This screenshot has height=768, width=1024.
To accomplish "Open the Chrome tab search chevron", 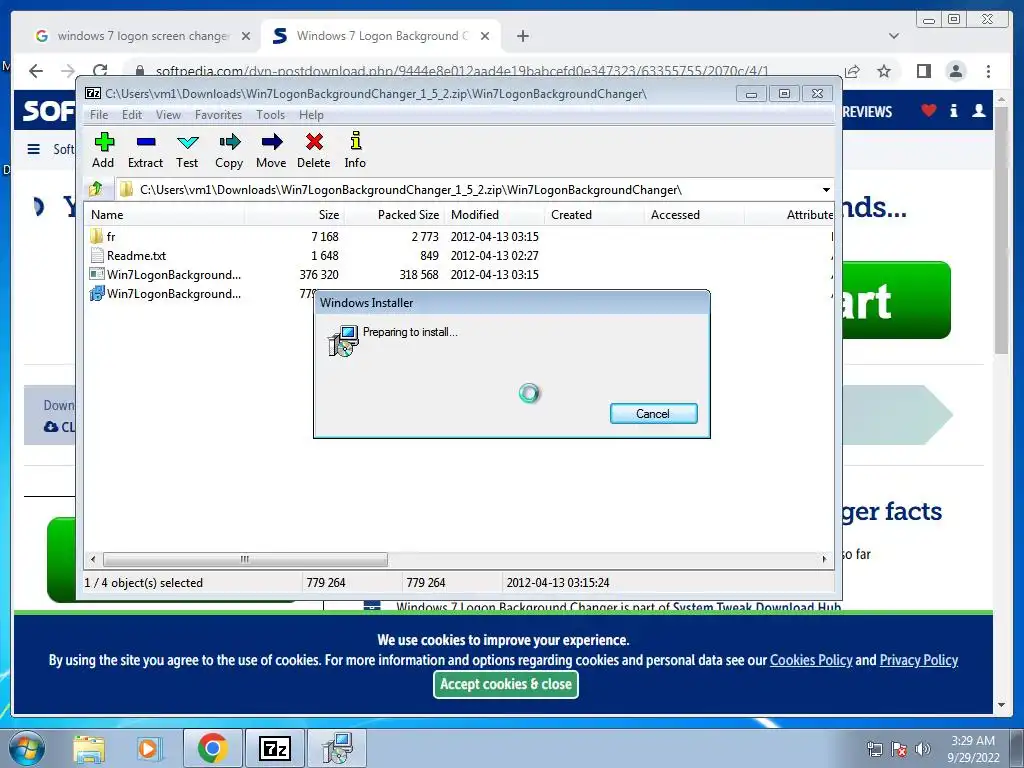I will click(x=894, y=36).
